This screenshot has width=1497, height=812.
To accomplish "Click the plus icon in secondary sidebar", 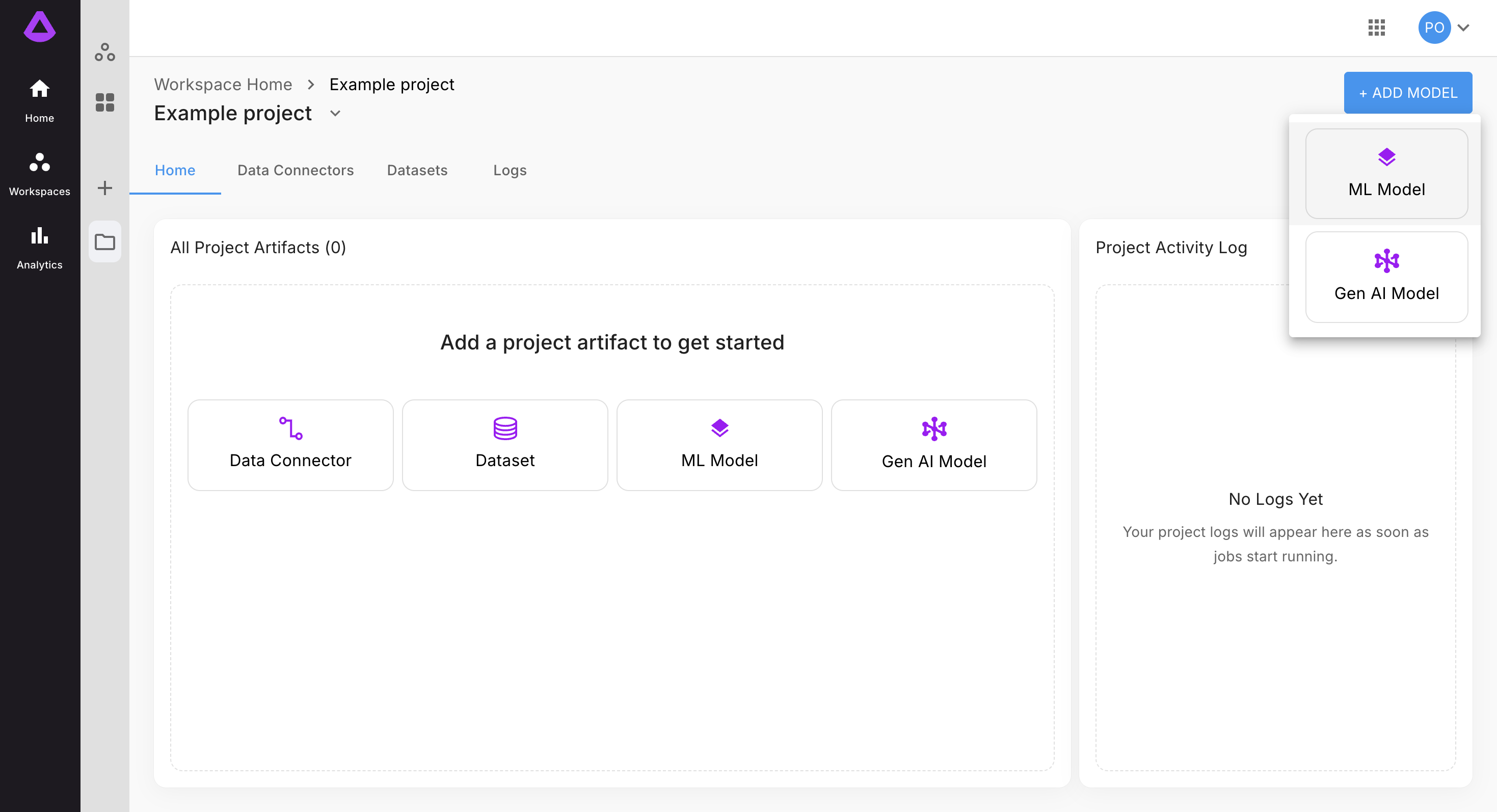I will pos(104,187).
